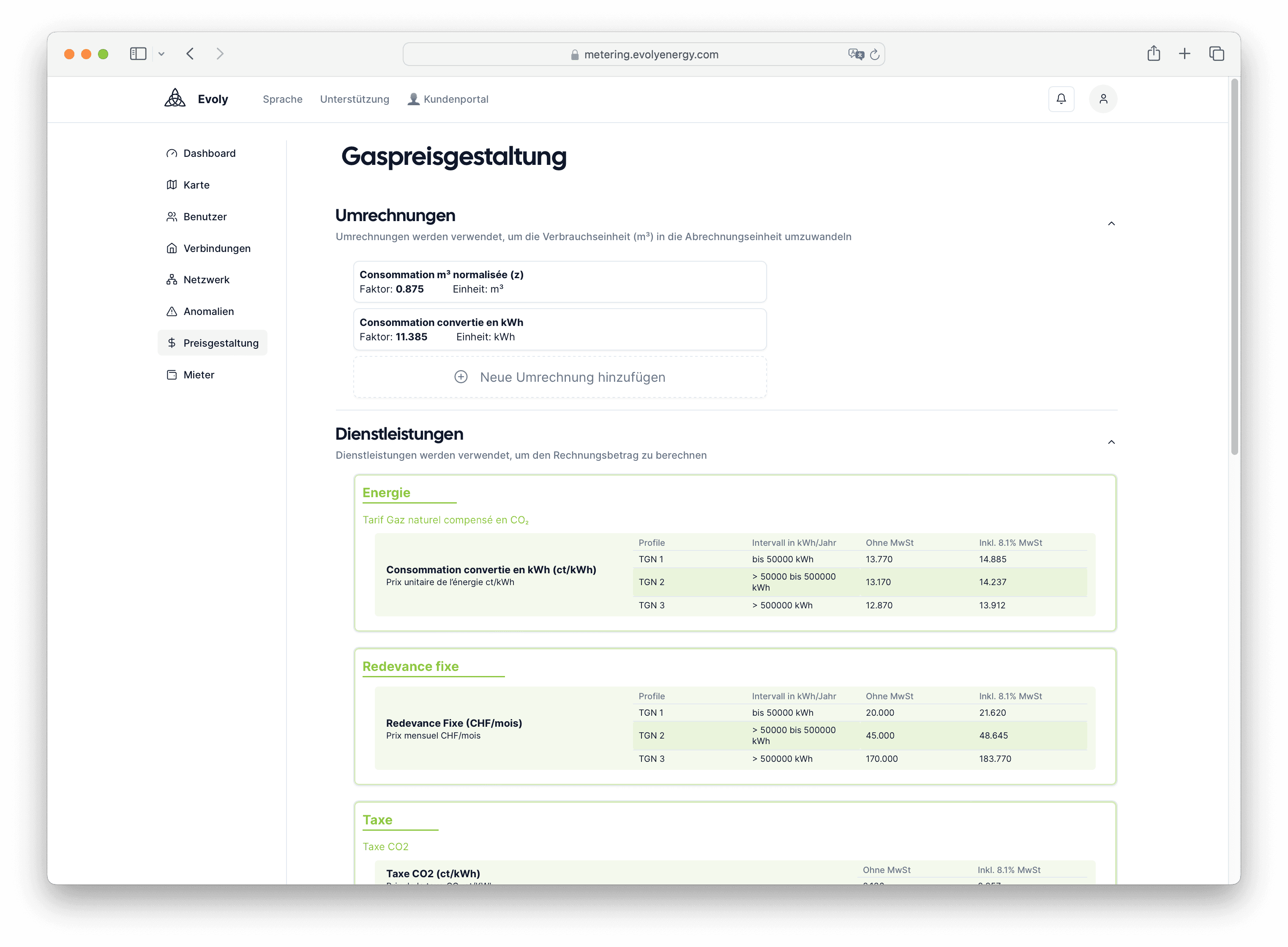Click the Safari translate page icon
The image size is (1288, 947).
coord(856,54)
